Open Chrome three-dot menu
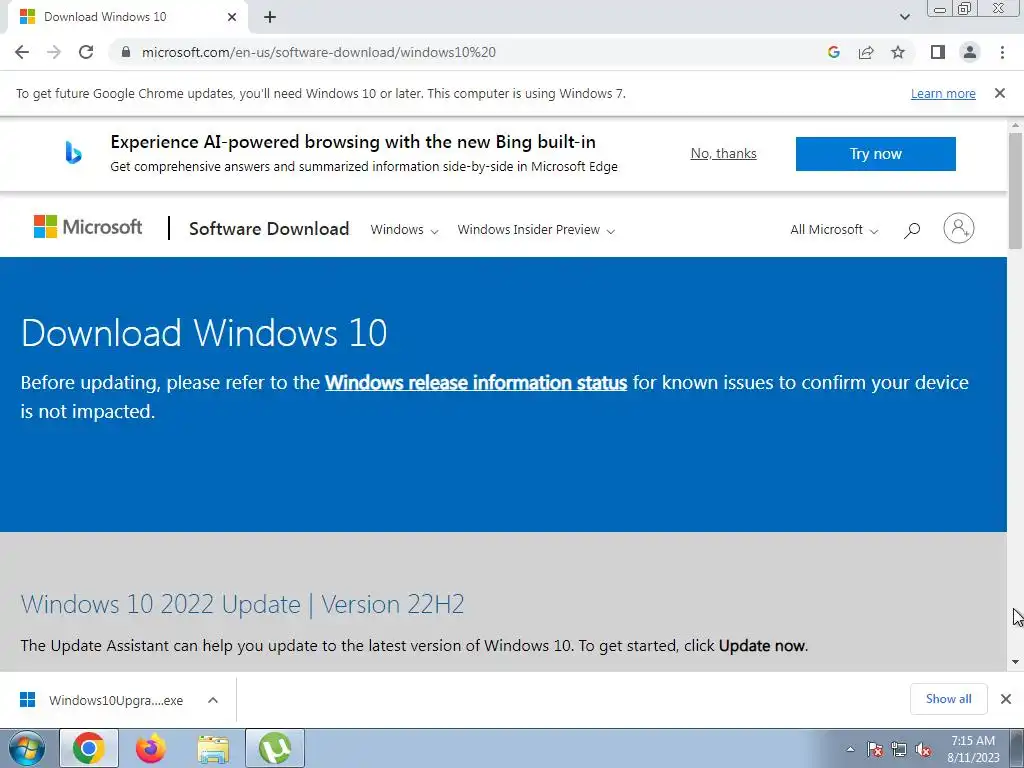 [1002, 52]
